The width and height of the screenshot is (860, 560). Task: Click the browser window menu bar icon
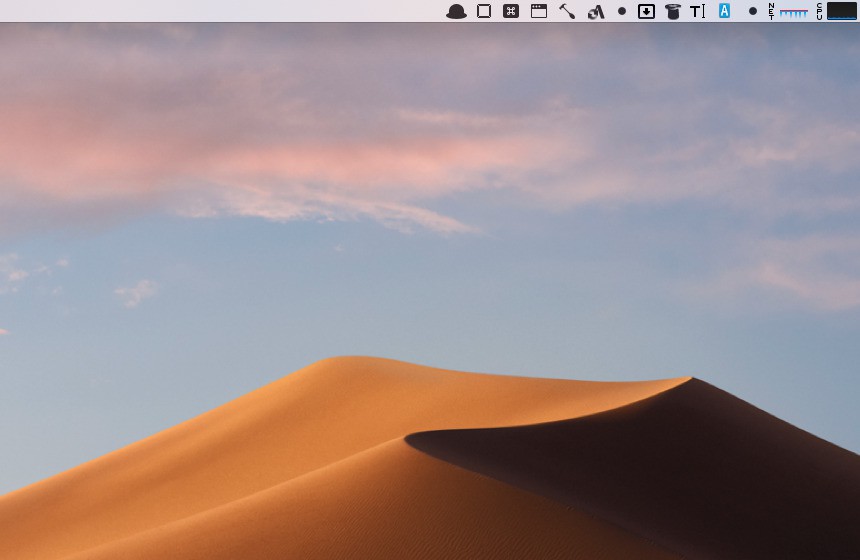coord(539,11)
